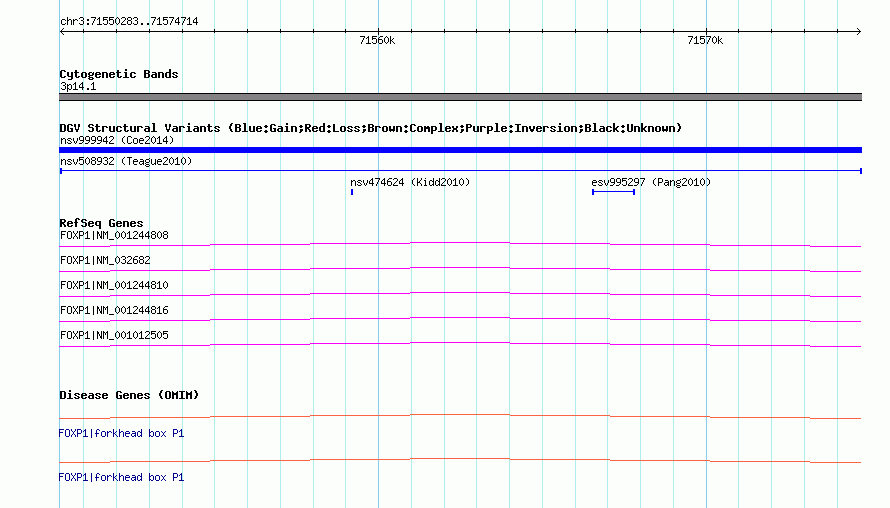
Task: Click the FOXP1|NM_001244816 transcript label
Action: pyautogui.click(x=114, y=310)
